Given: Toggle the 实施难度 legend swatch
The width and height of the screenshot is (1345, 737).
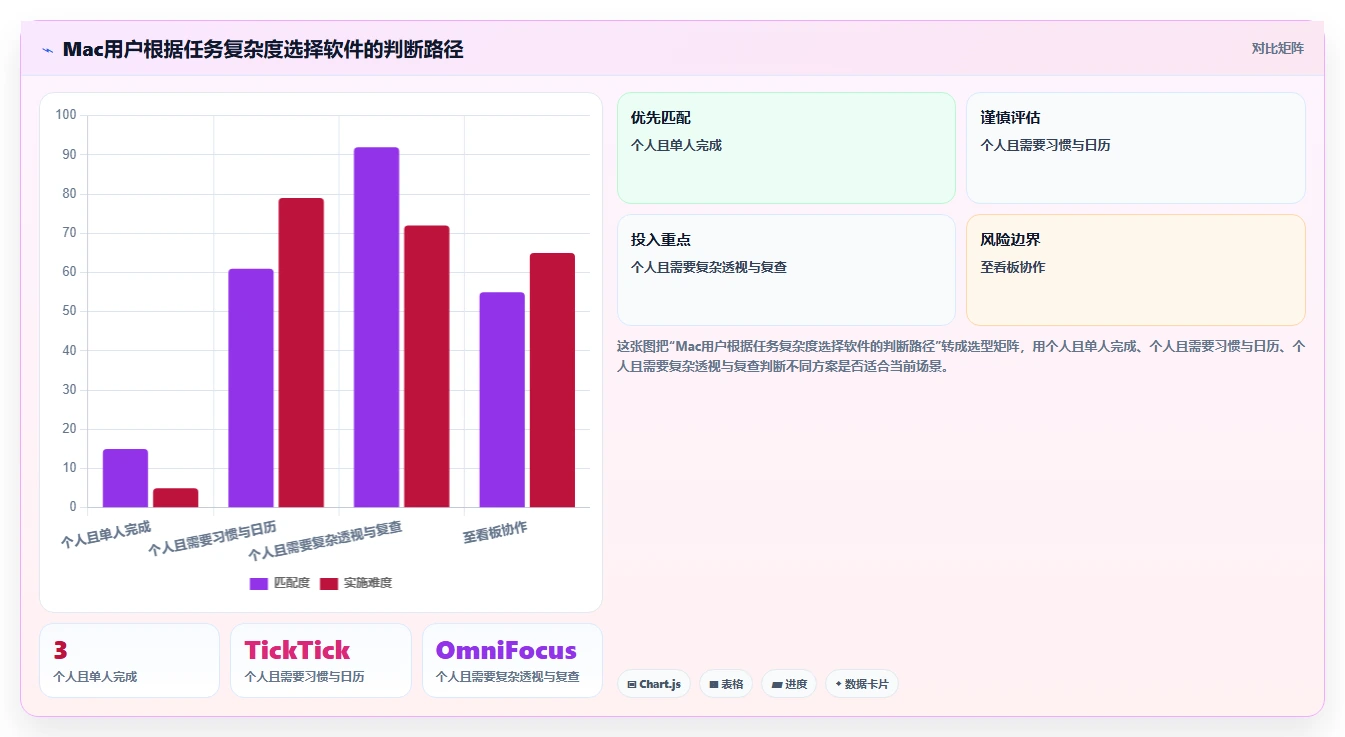Looking at the screenshot, I should (329, 583).
